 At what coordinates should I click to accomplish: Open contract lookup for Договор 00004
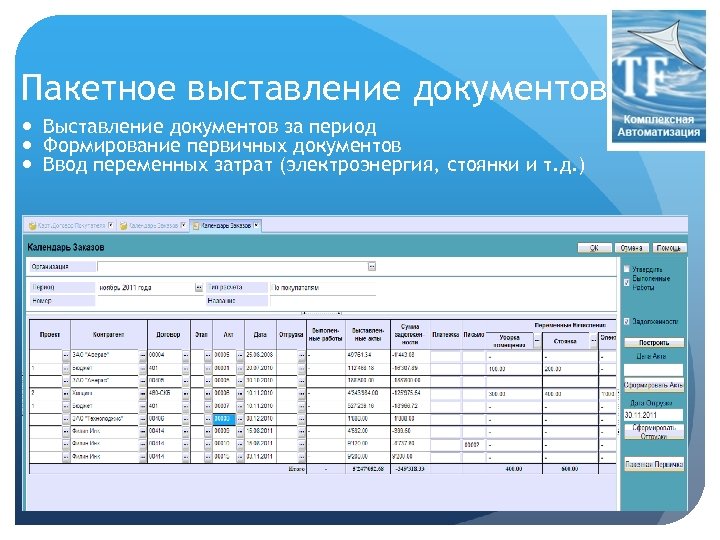[x=186, y=356]
